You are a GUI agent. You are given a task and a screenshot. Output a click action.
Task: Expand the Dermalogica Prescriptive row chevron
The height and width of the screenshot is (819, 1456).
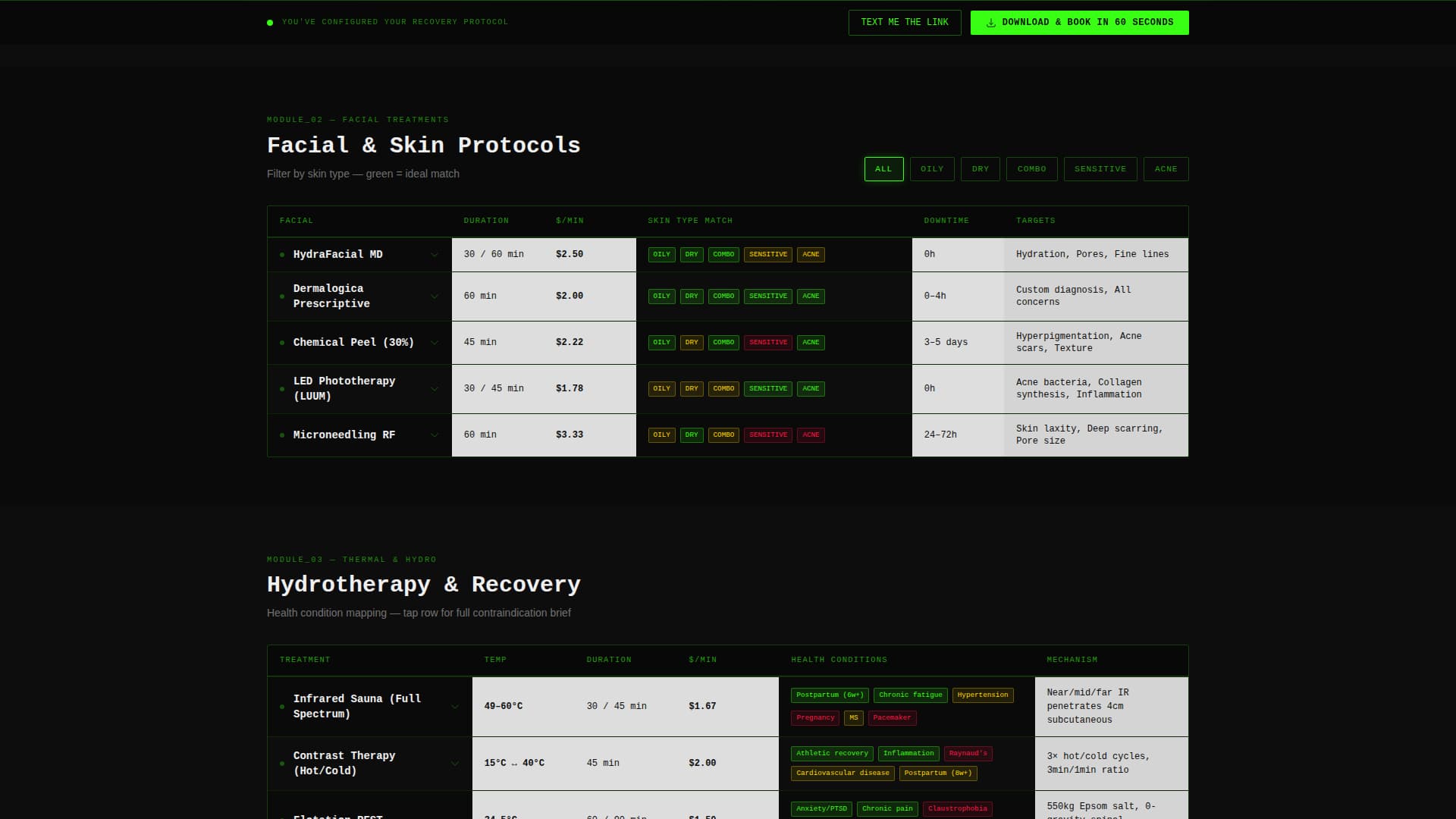coord(435,297)
